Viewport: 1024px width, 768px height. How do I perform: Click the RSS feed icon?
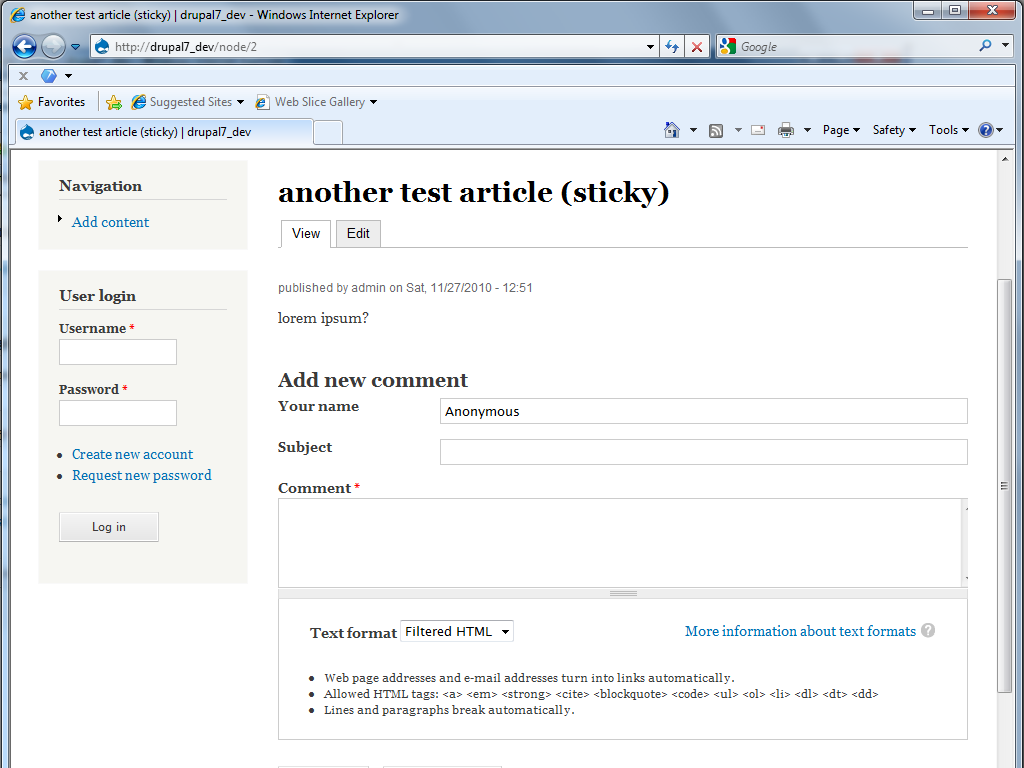point(716,130)
